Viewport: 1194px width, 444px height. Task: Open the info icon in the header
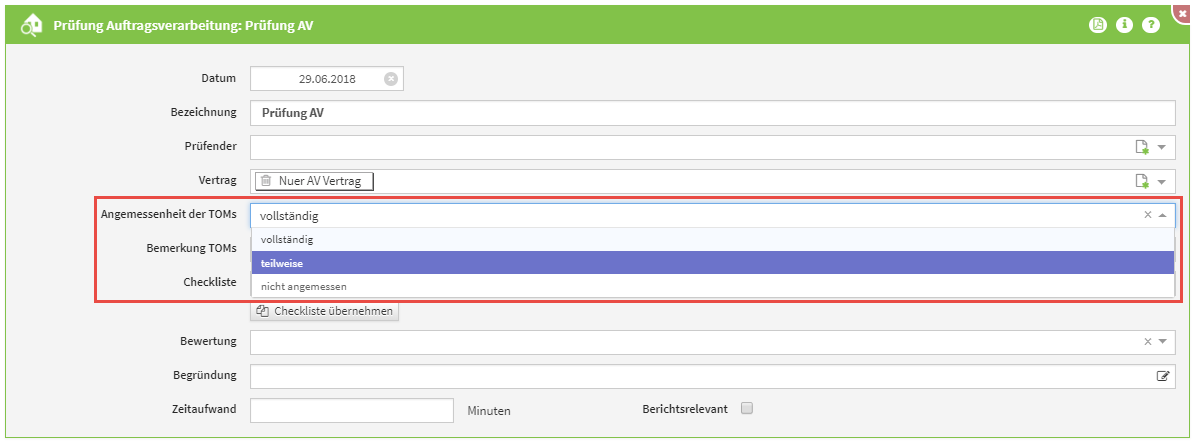[x=1124, y=25]
